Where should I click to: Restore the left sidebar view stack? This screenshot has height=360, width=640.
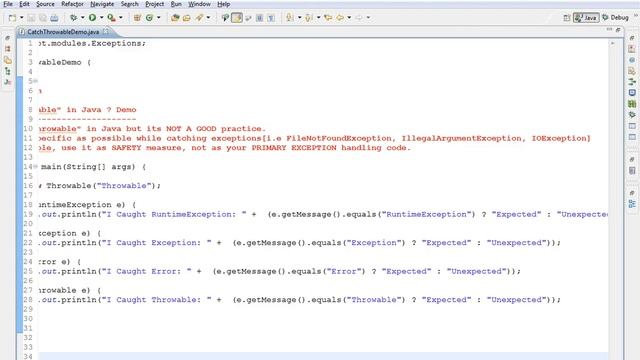pos(7,38)
